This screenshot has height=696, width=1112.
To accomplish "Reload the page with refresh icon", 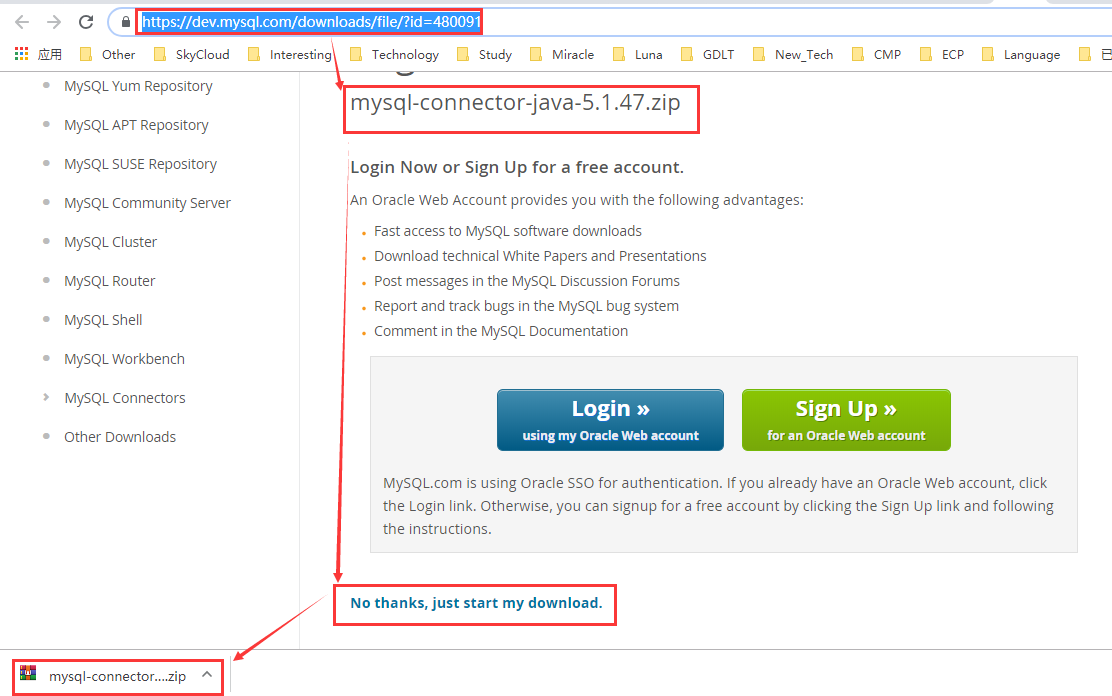I will (x=86, y=22).
